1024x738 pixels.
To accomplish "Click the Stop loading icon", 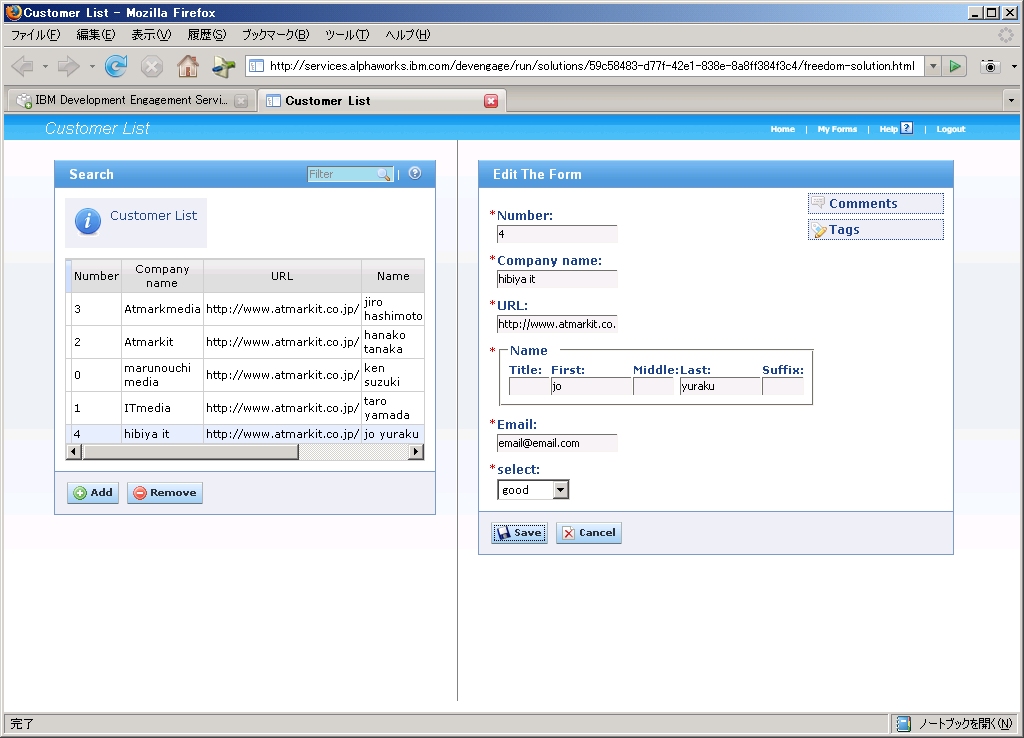I will (x=152, y=66).
